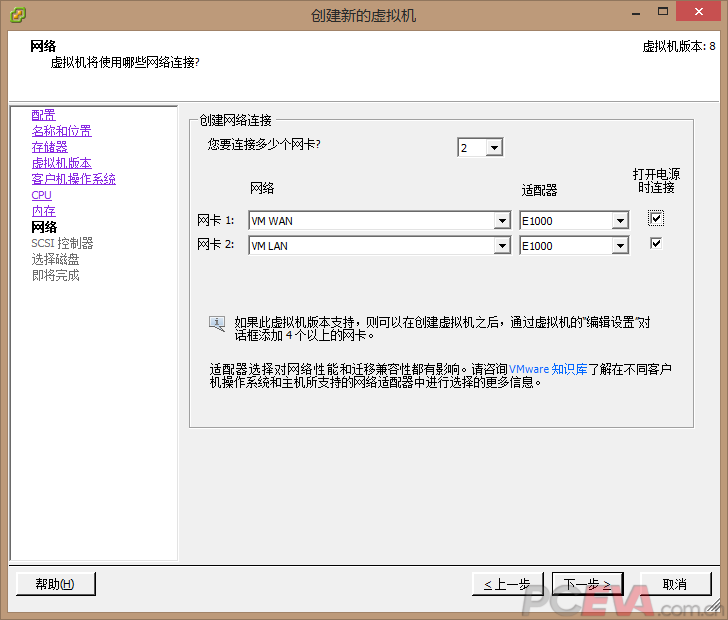Go to the CPU step

click(x=41, y=195)
